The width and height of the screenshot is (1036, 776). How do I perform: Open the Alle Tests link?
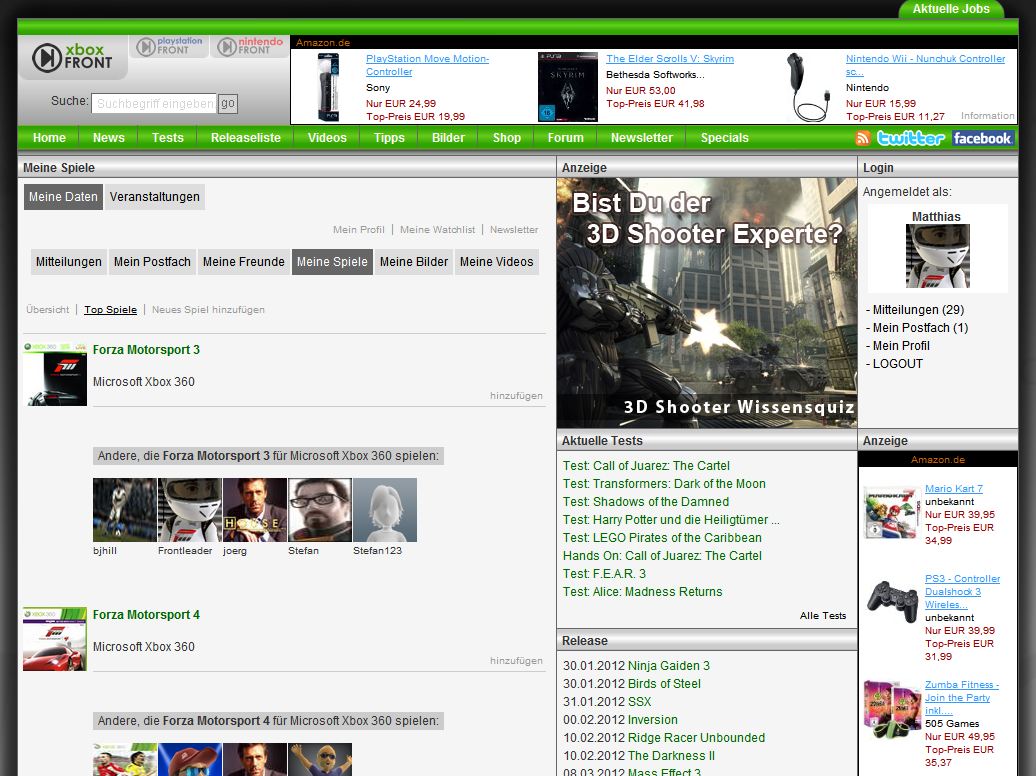822,616
